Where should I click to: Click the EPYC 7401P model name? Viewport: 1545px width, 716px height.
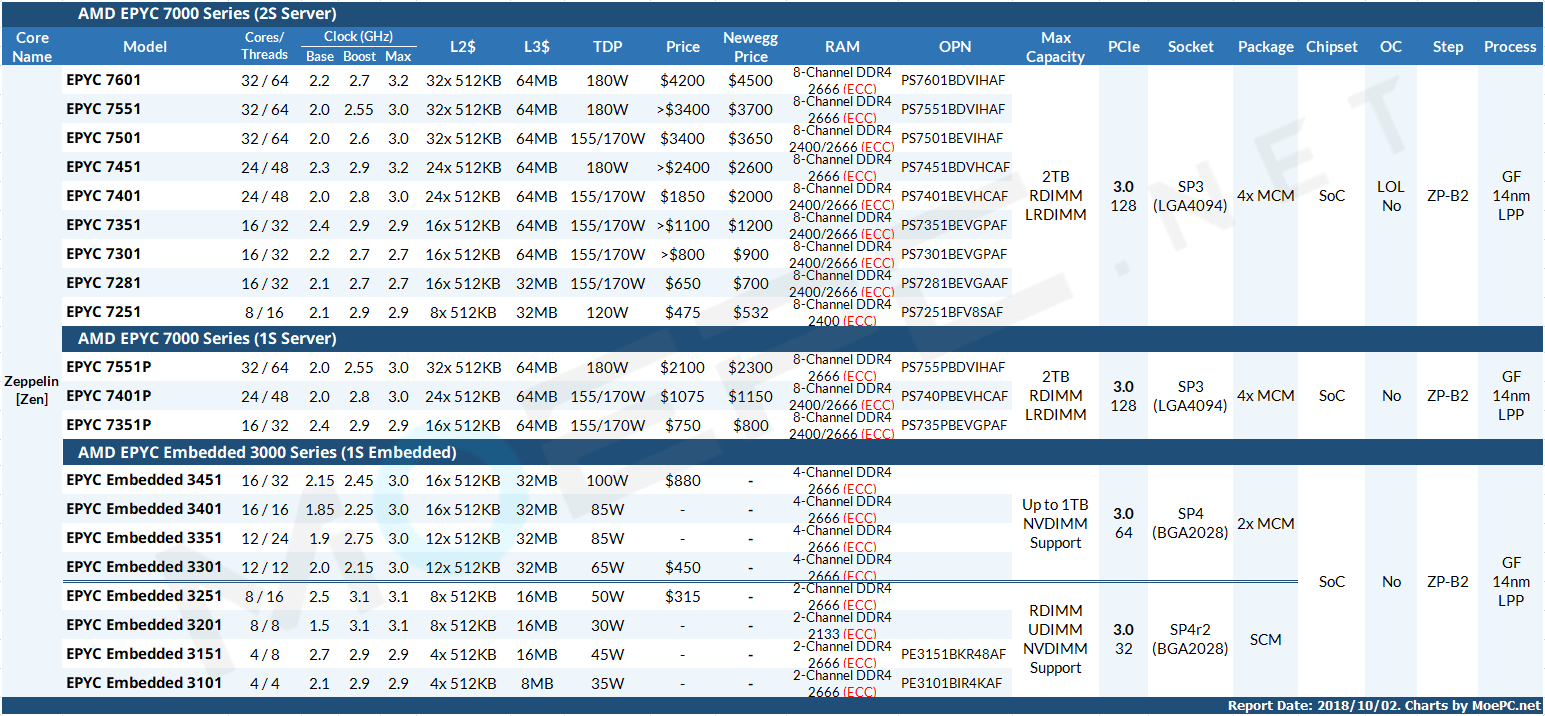coord(108,396)
